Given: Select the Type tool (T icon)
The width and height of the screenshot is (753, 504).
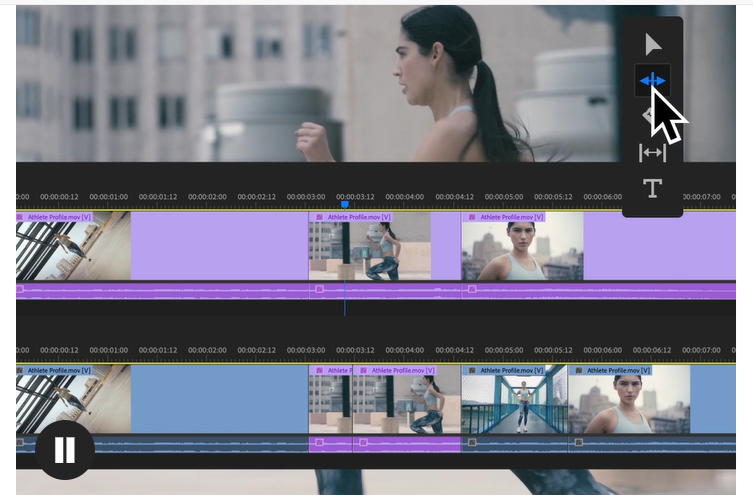Looking at the screenshot, I should click(652, 188).
